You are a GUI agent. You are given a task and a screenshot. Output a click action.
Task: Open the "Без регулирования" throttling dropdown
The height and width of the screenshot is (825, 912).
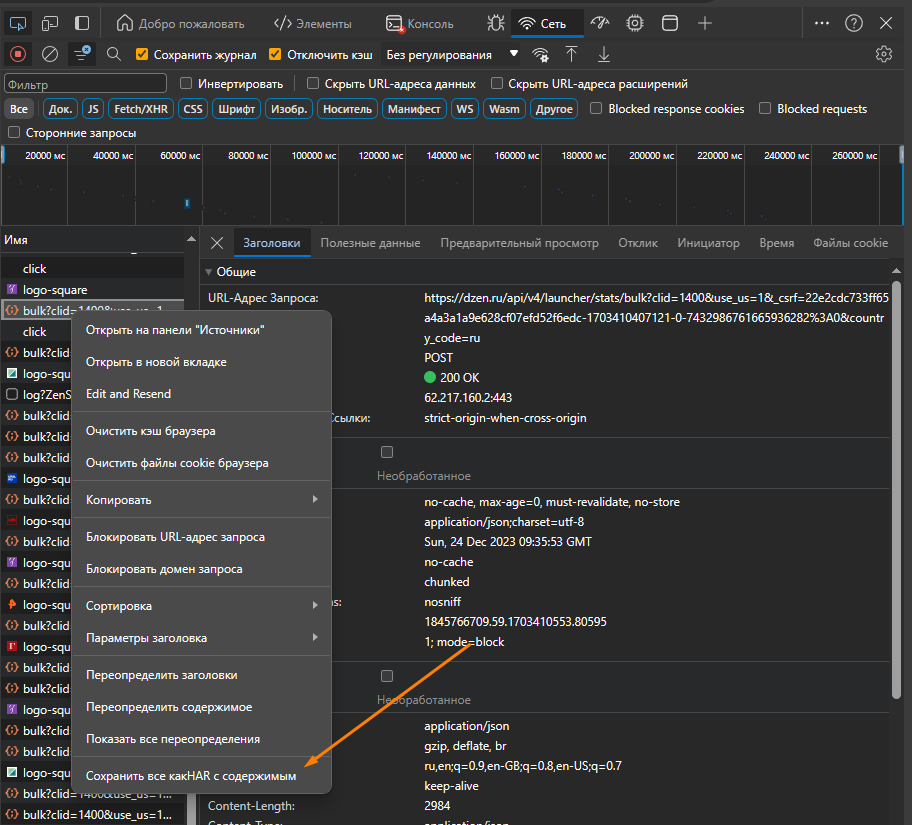[451, 55]
